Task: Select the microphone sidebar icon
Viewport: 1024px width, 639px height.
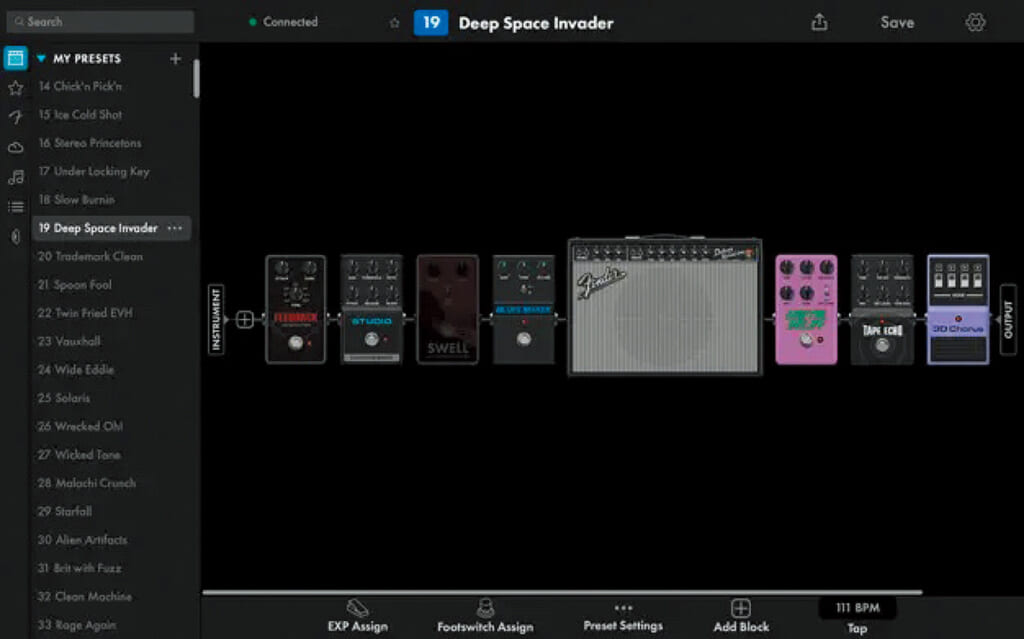Action: [14, 236]
